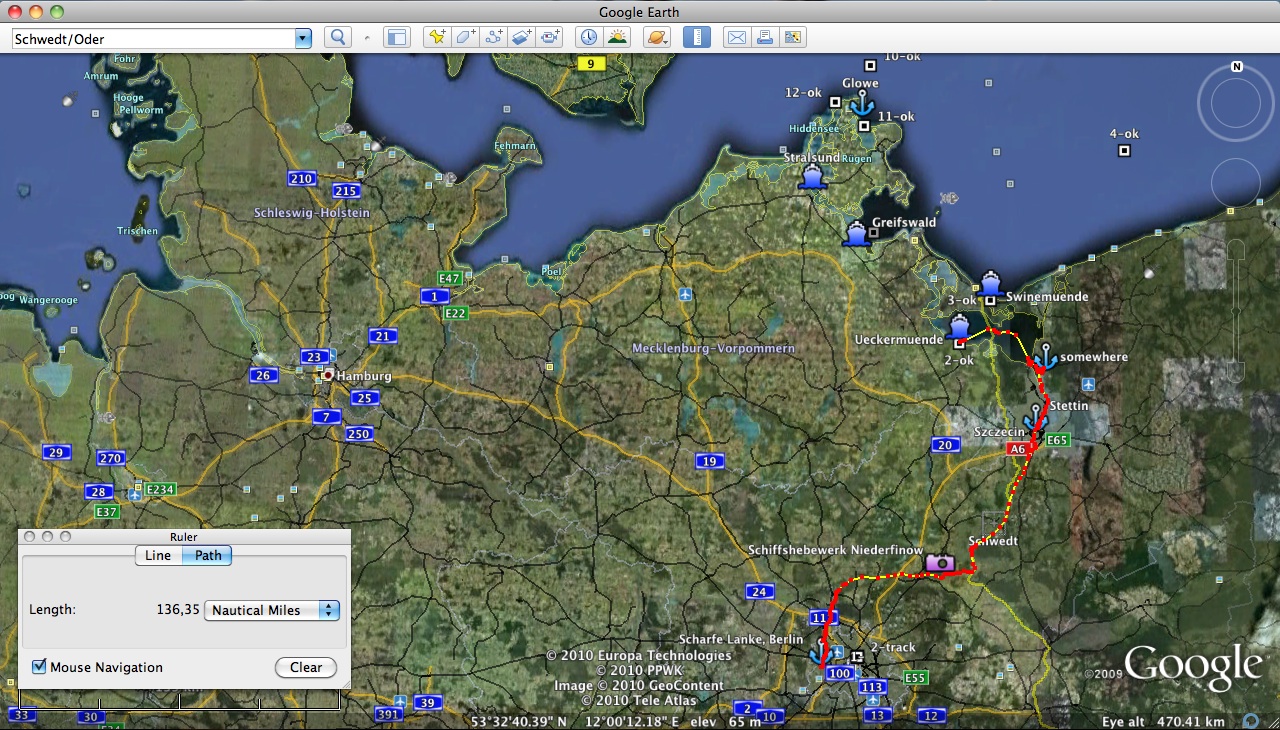Click the Eye alt 470.41 km status text

pos(1163,722)
